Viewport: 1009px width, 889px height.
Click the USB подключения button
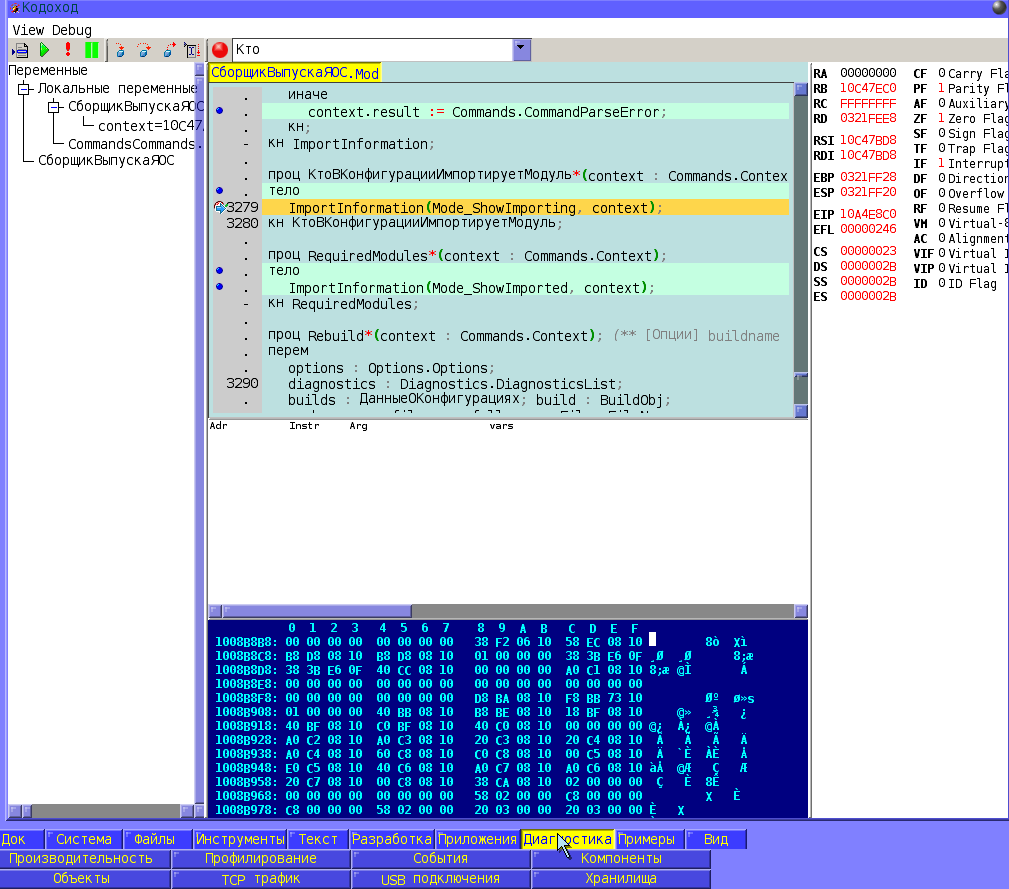pos(440,878)
